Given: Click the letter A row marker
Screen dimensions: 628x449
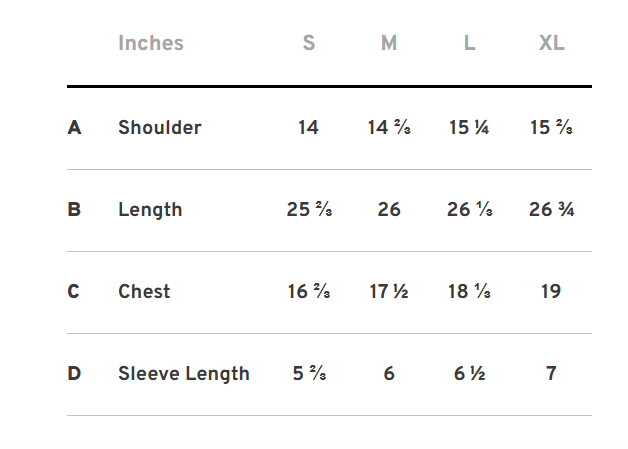Looking at the screenshot, I should (74, 127).
